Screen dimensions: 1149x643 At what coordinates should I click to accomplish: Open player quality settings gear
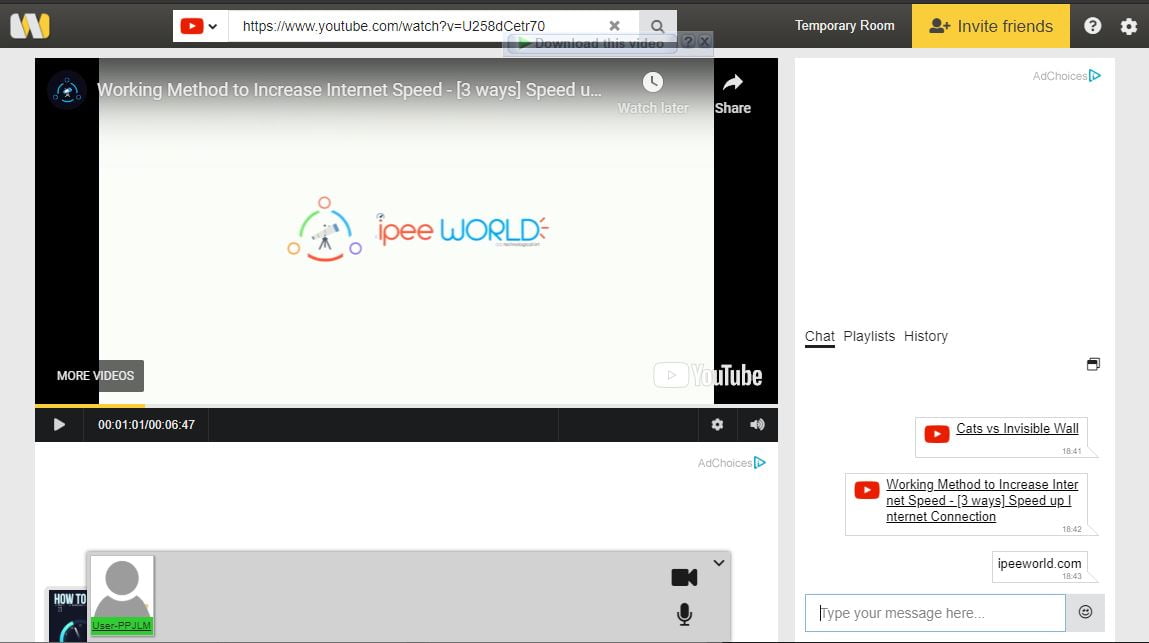coord(717,425)
